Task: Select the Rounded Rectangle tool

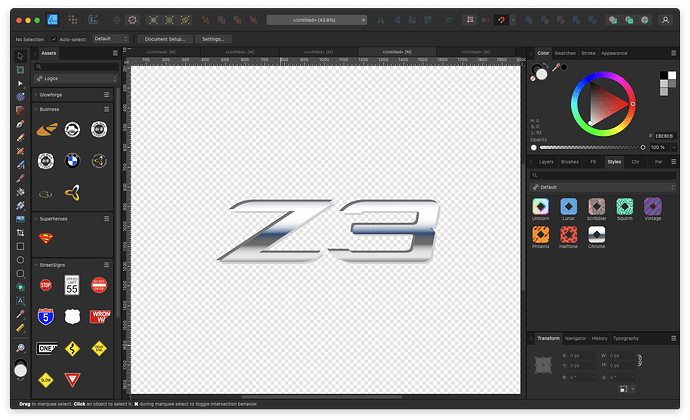Action: click(20, 273)
